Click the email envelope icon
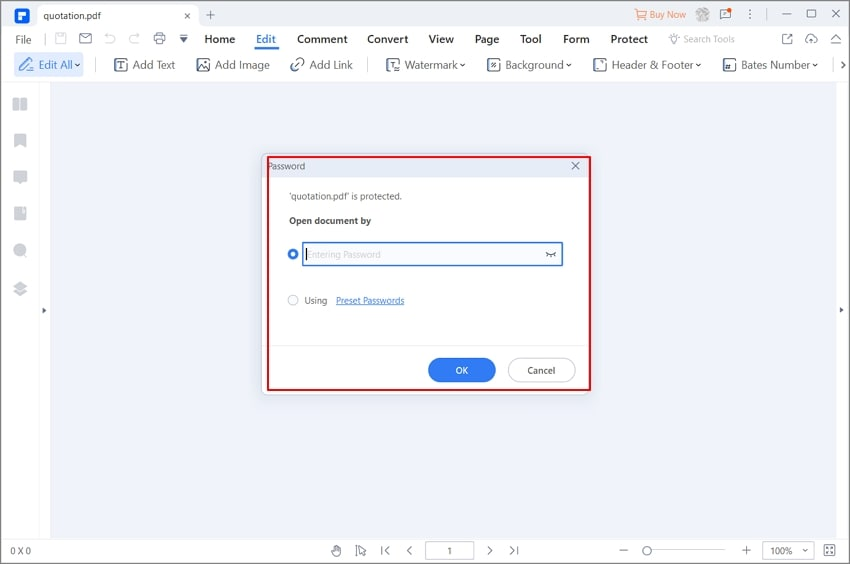Image resolution: width=850 pixels, height=564 pixels. [x=85, y=39]
